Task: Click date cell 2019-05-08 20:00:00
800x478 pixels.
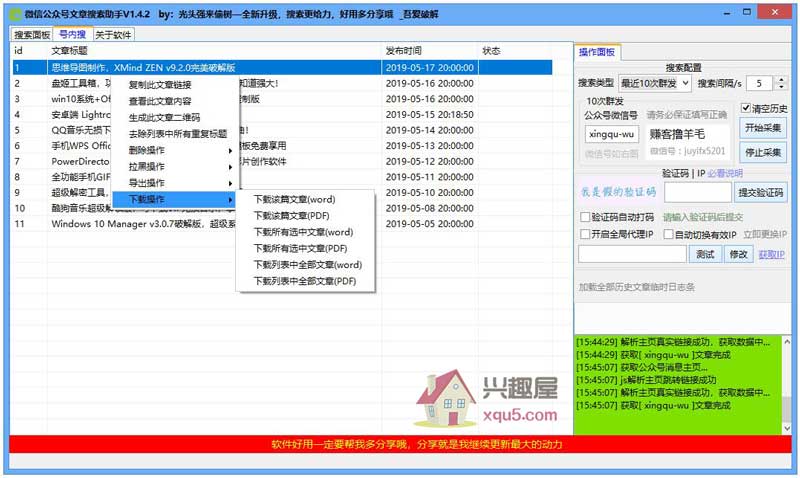Action: pos(430,208)
